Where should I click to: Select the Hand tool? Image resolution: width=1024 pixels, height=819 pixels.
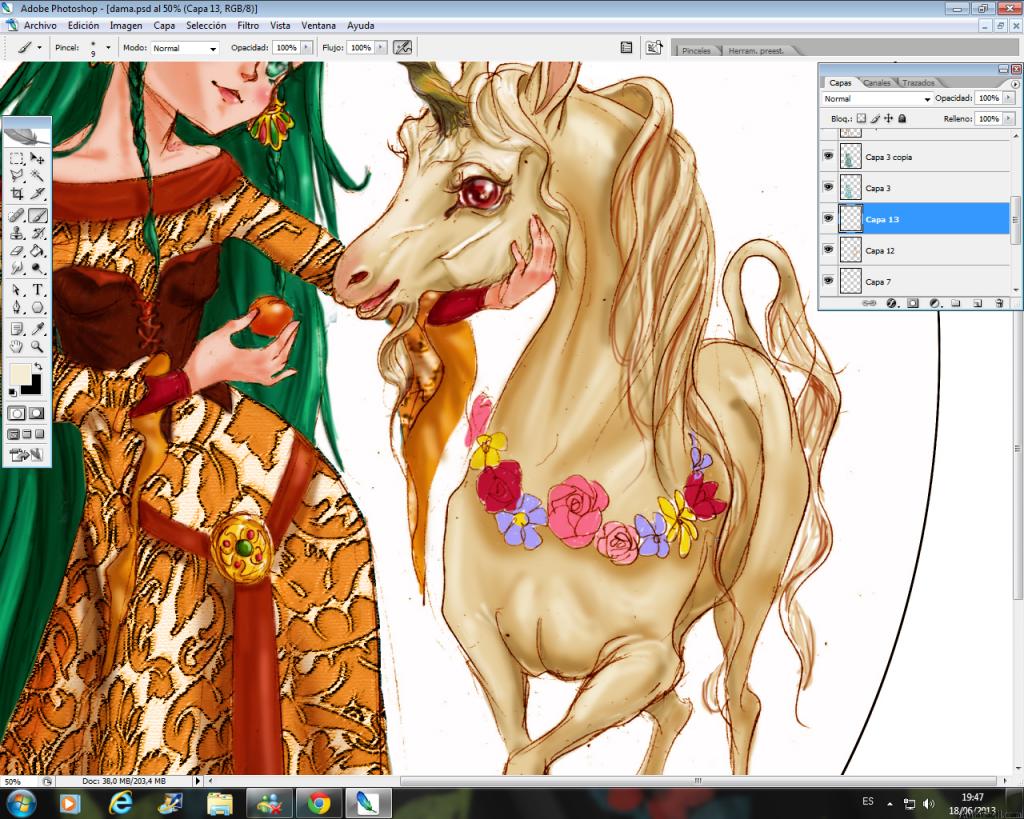(16, 347)
